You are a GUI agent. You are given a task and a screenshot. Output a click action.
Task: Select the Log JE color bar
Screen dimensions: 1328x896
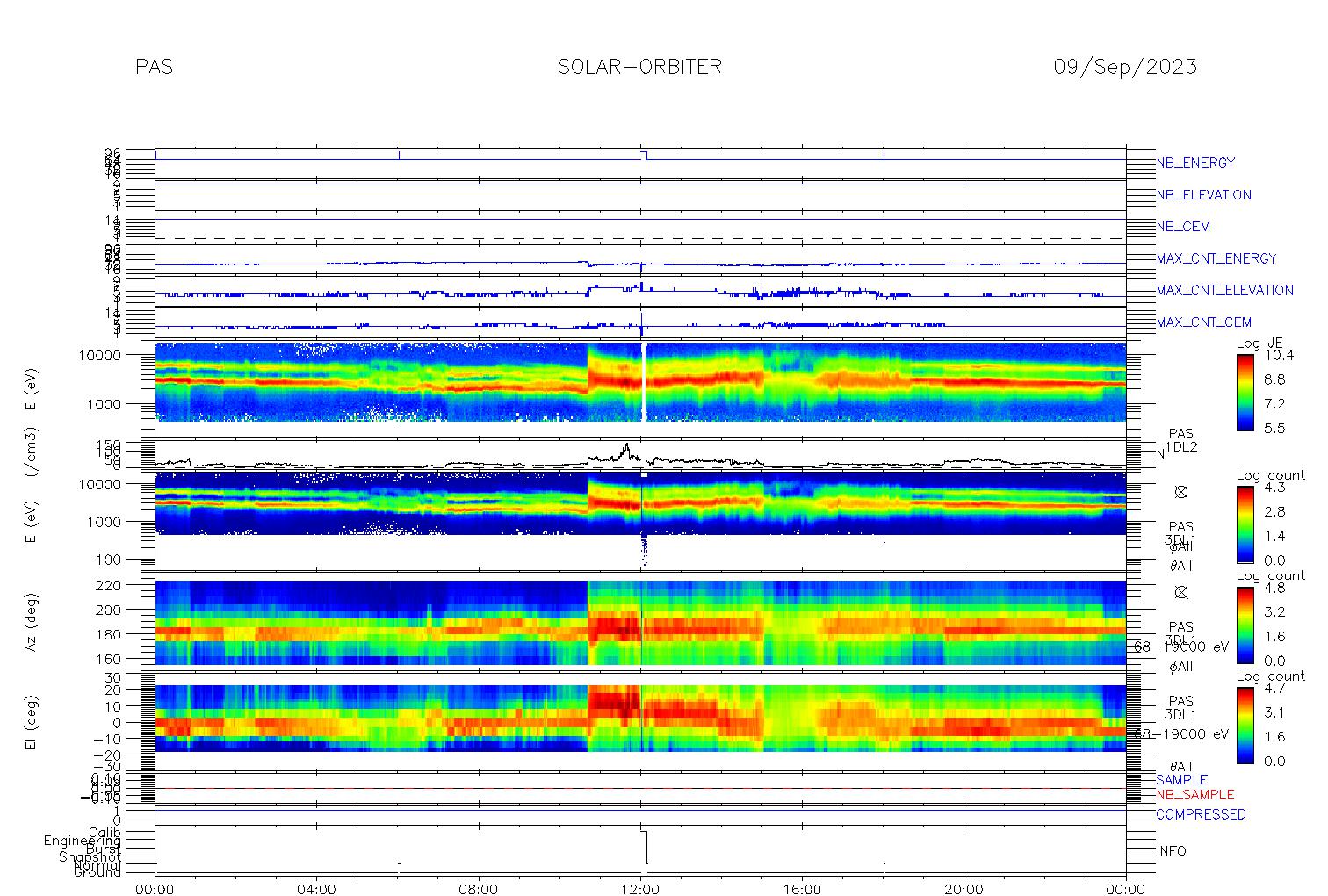[x=1245, y=392]
